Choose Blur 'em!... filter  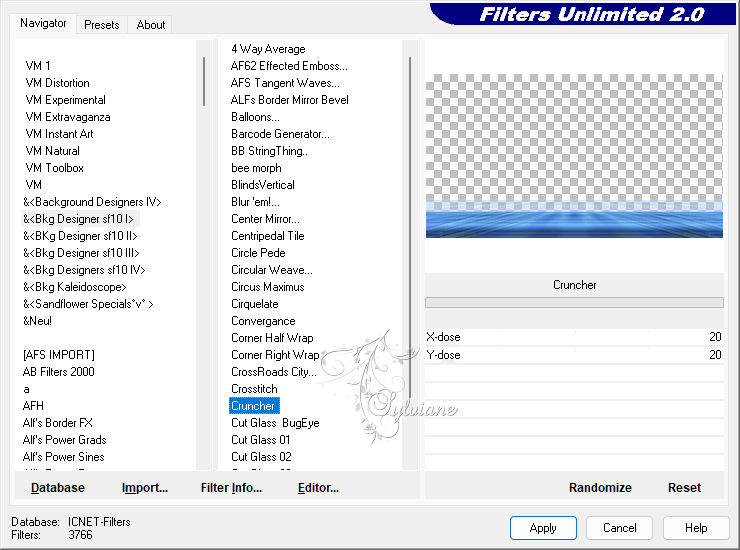255,202
